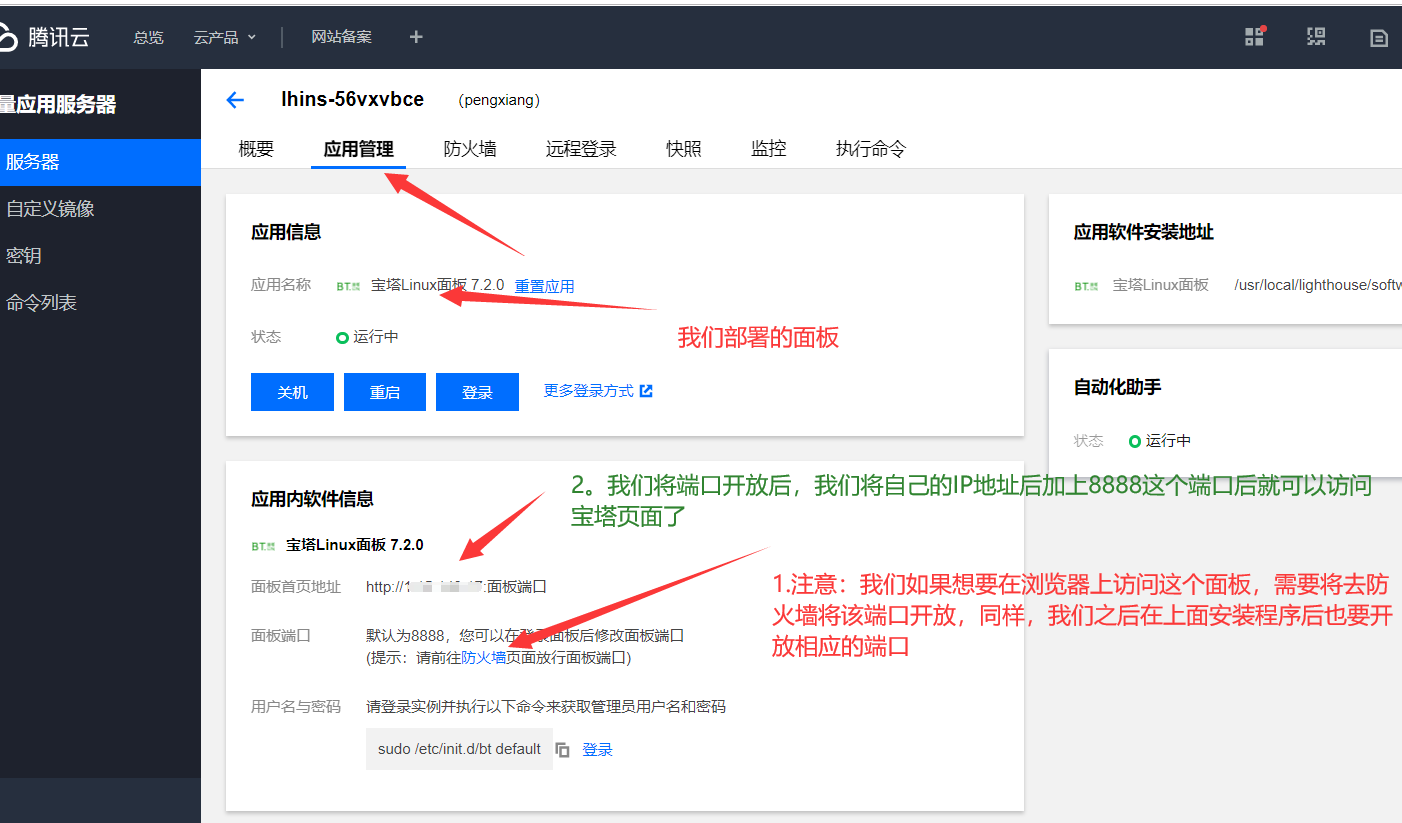Click the BT logo in 应用软件安装地址 card

tap(1086, 286)
